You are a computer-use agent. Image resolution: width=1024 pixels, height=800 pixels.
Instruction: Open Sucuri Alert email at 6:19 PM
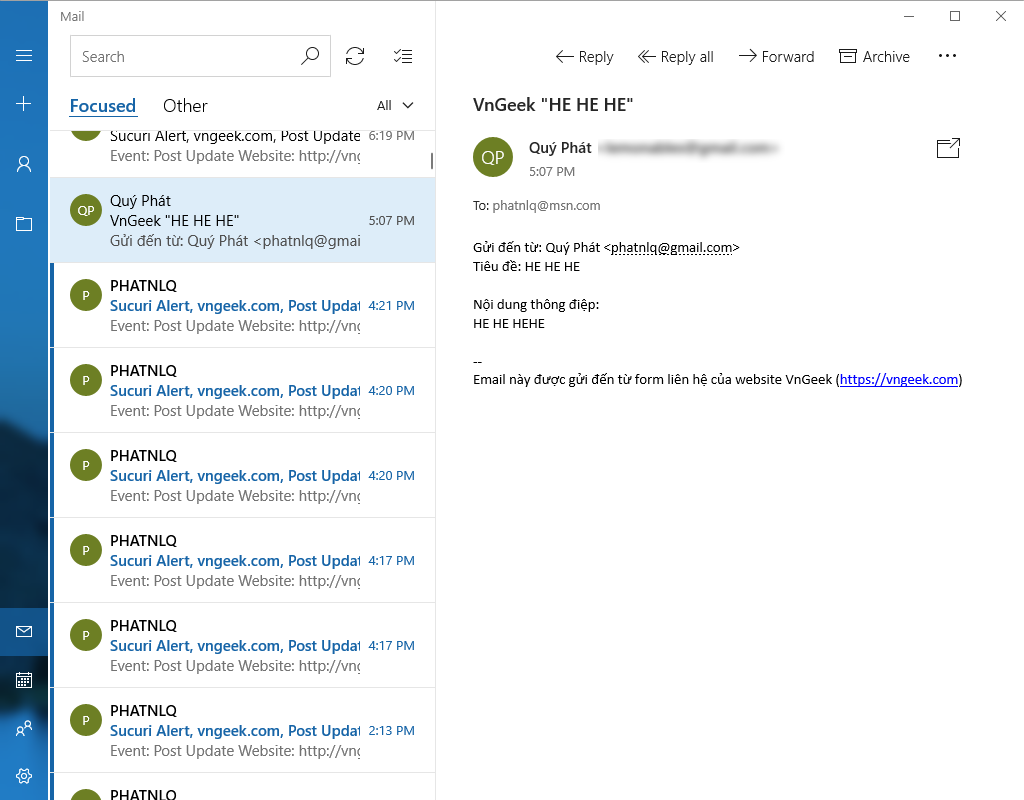[242, 153]
